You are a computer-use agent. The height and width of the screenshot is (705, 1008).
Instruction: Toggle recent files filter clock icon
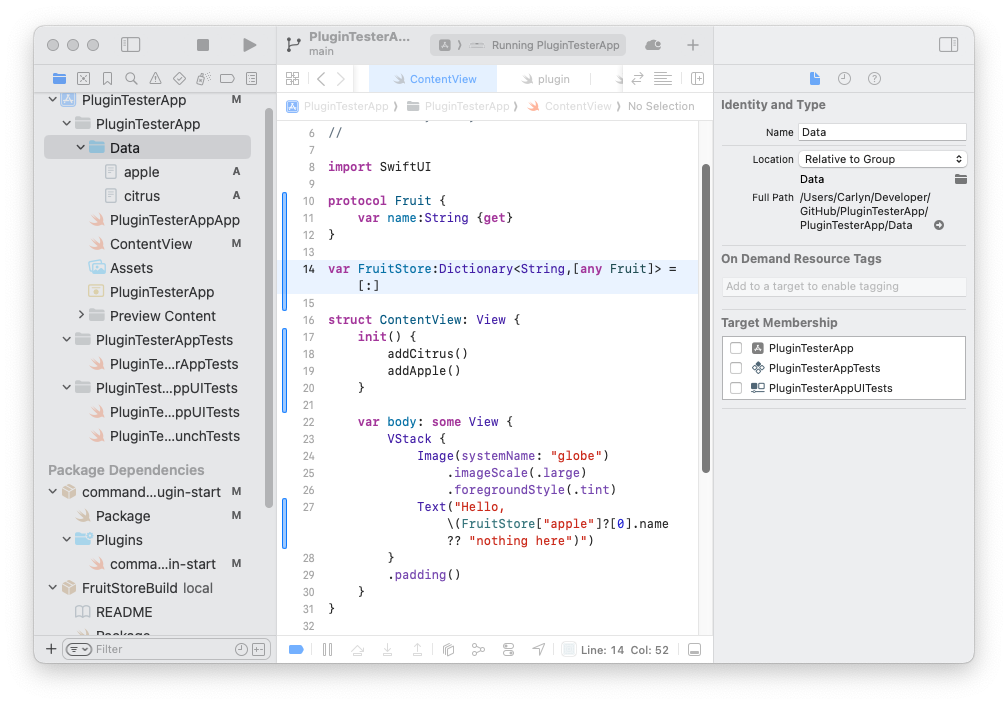241,649
